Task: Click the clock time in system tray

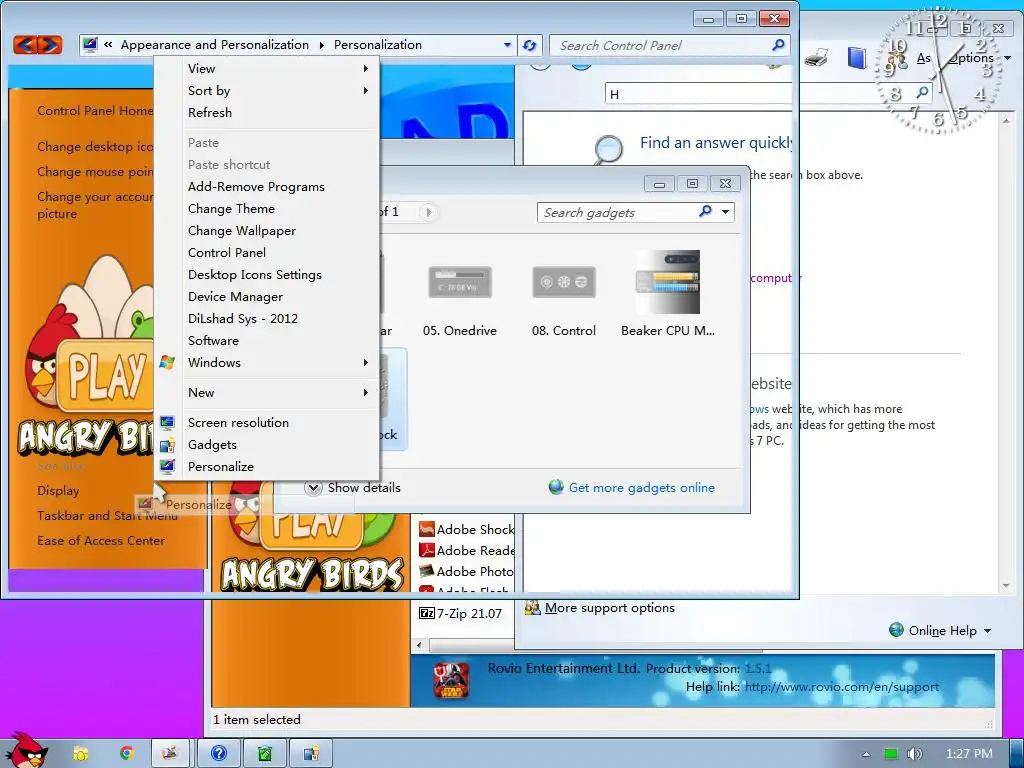Action: [x=969, y=754]
